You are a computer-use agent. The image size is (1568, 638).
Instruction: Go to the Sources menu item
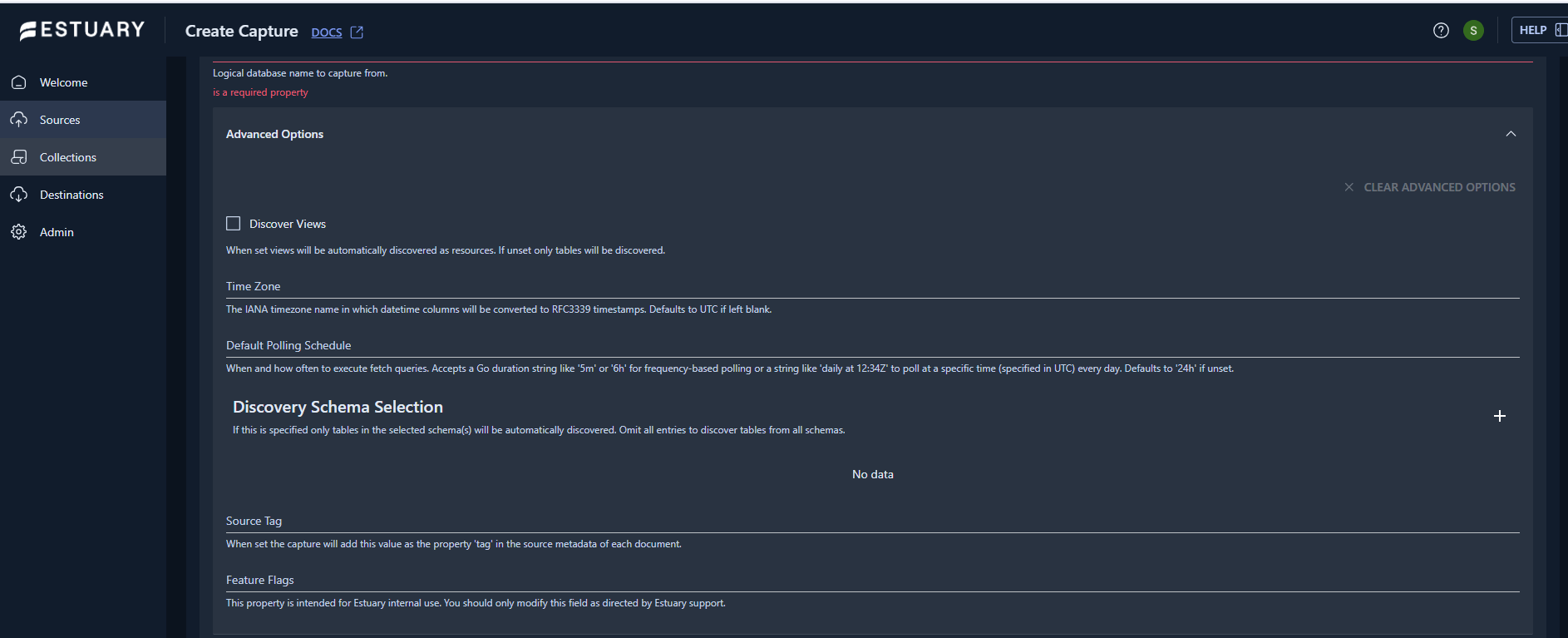(x=60, y=120)
